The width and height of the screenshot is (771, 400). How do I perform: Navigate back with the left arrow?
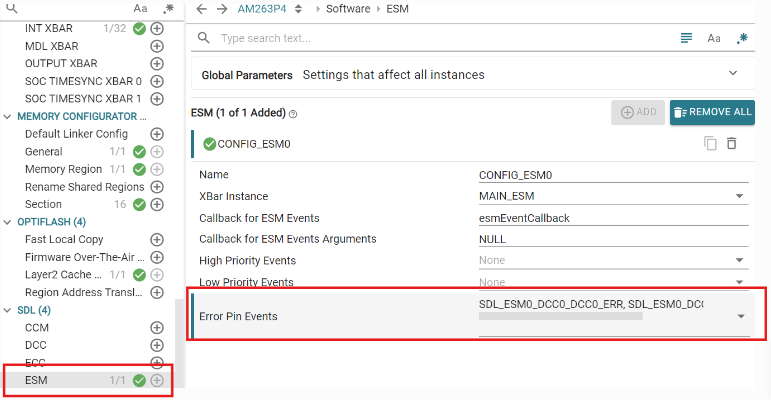coord(202,9)
